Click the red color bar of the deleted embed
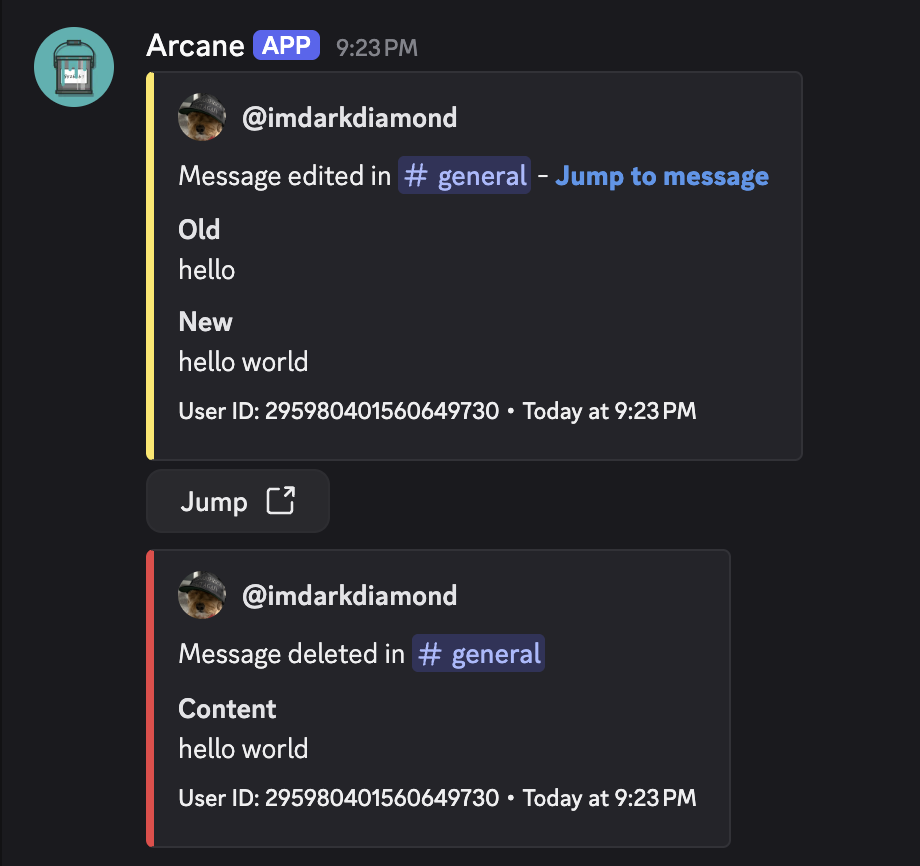Screen dimensions: 920x866 click(150, 698)
